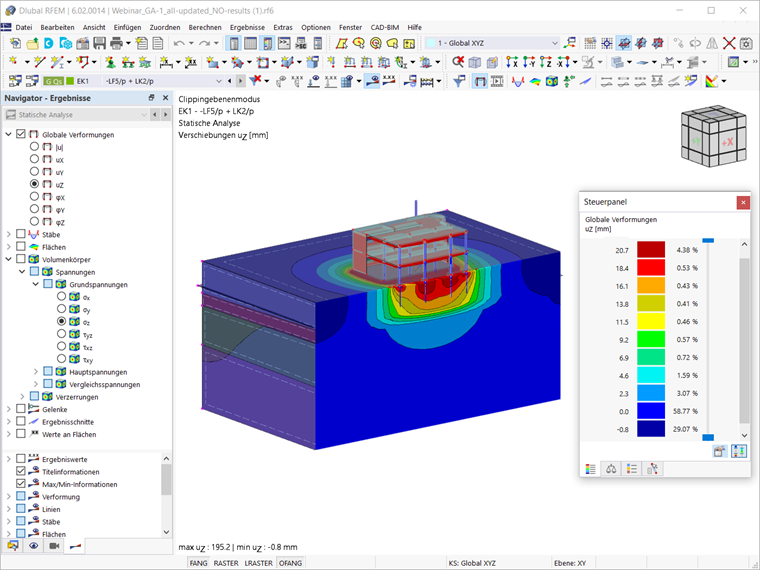Enable the Flächen results checkbox
The height and width of the screenshot is (570, 760).
point(21,247)
